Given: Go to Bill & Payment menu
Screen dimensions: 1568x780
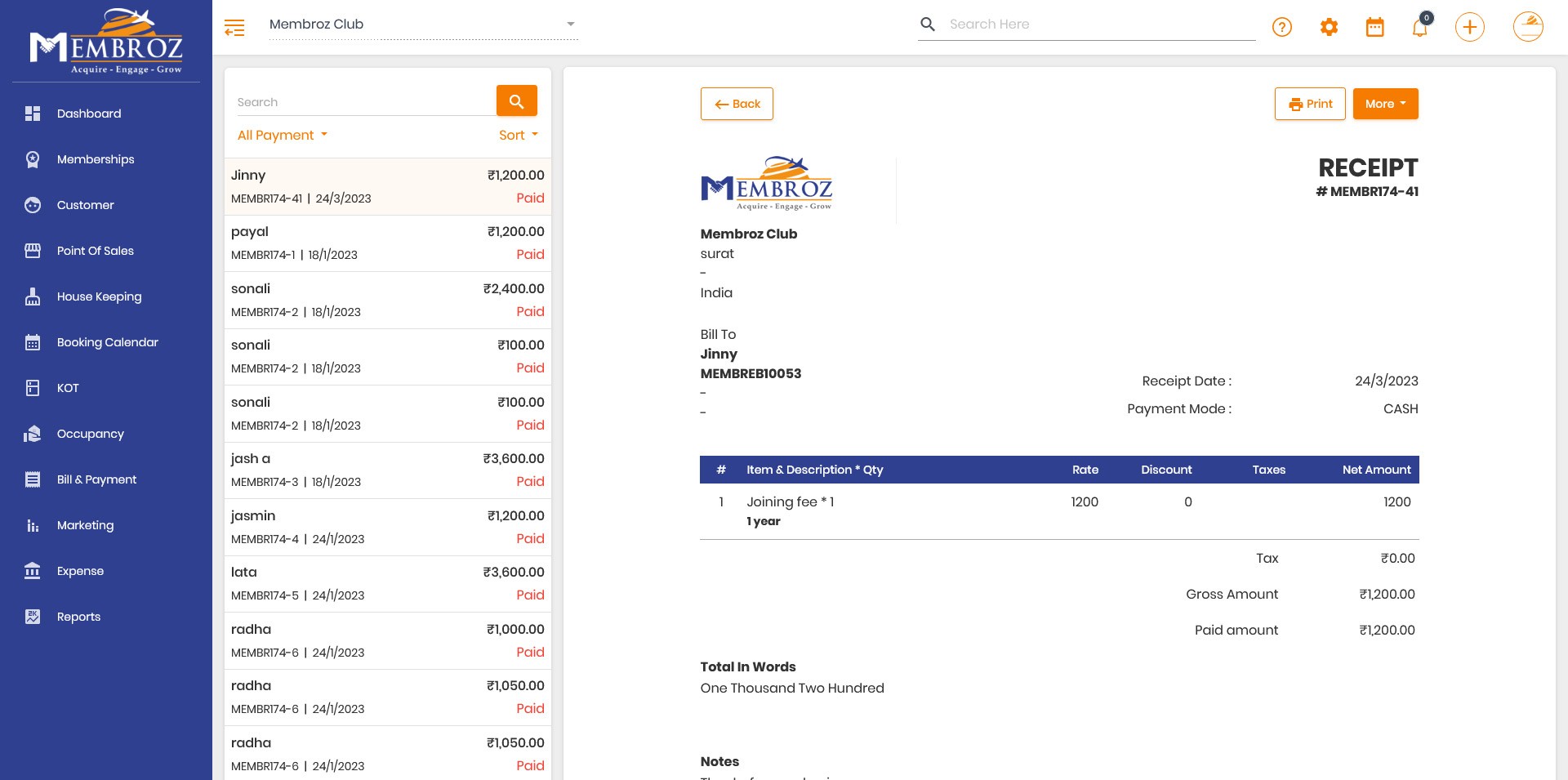Looking at the screenshot, I should click(97, 479).
